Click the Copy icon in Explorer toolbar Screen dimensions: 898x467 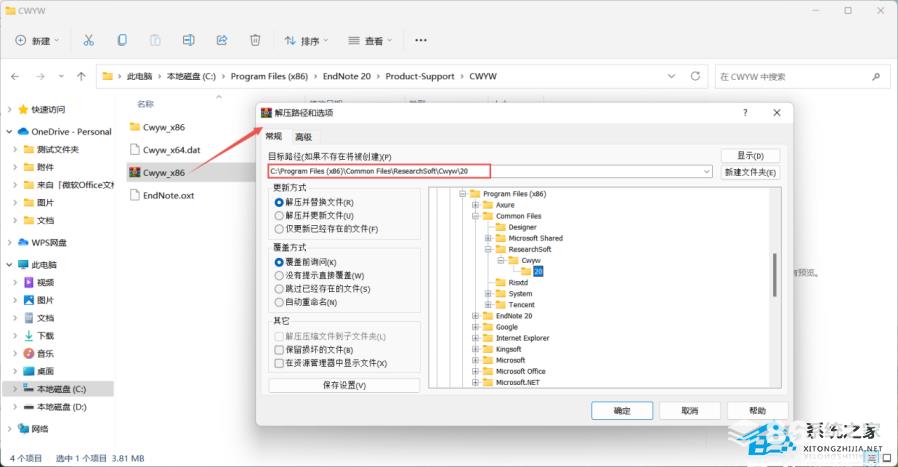click(x=122, y=40)
